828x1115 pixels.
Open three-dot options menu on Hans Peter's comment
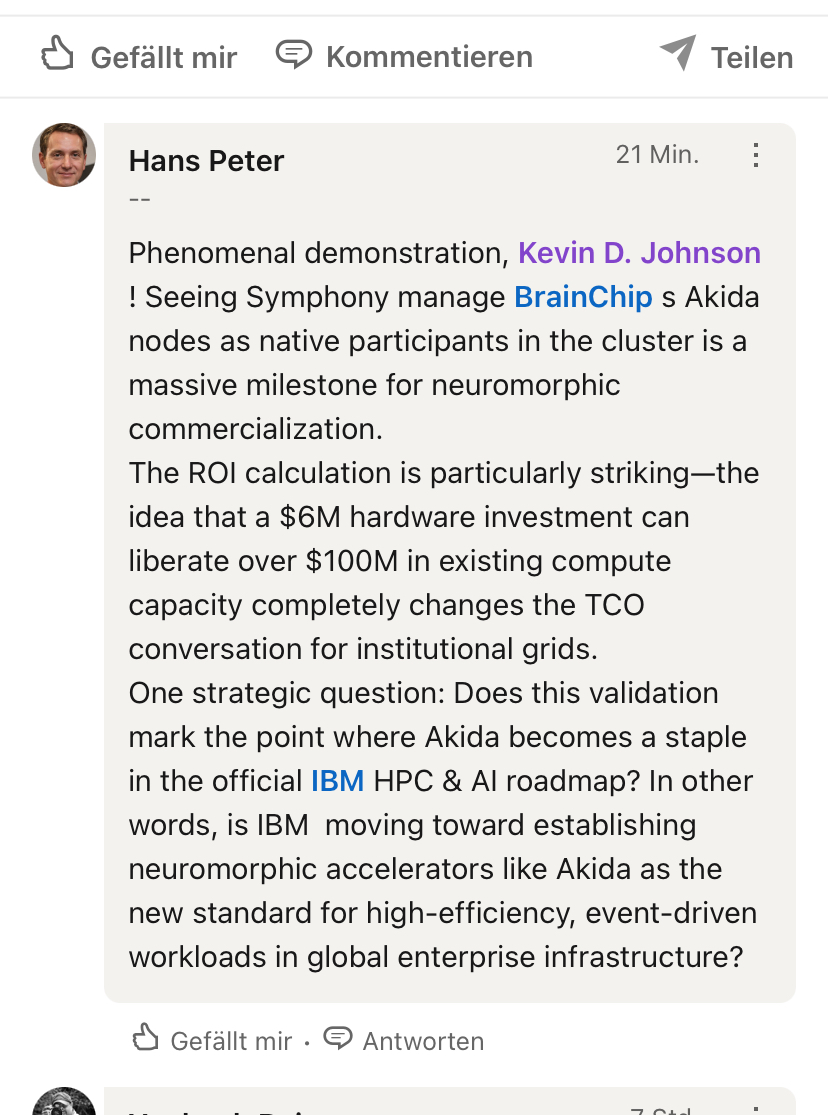click(x=756, y=155)
